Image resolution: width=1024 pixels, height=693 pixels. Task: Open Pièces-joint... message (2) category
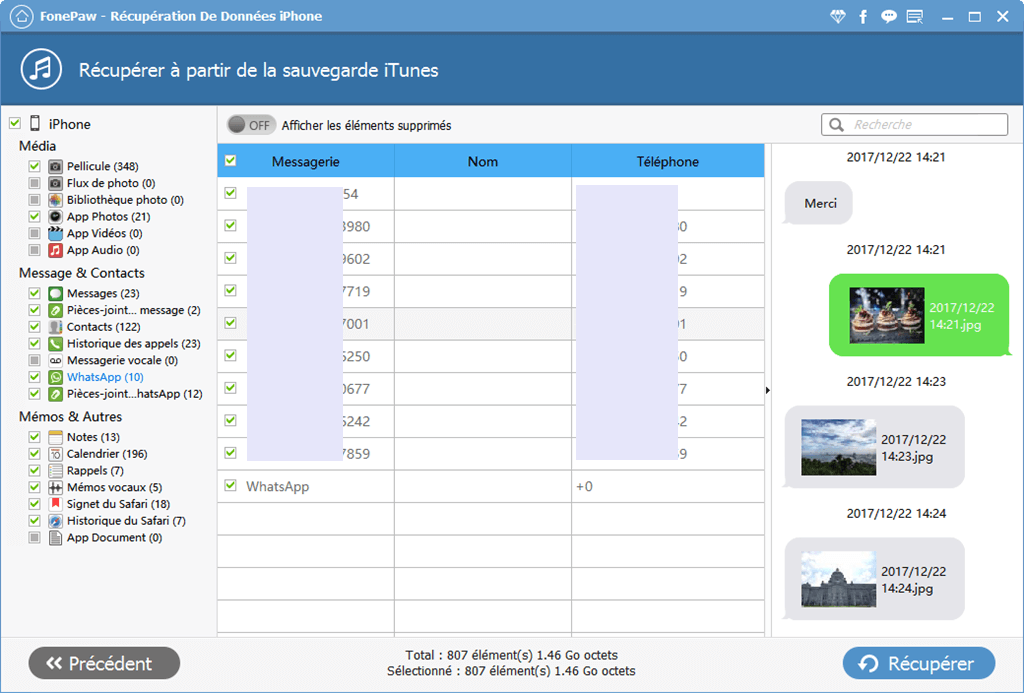click(x=133, y=310)
